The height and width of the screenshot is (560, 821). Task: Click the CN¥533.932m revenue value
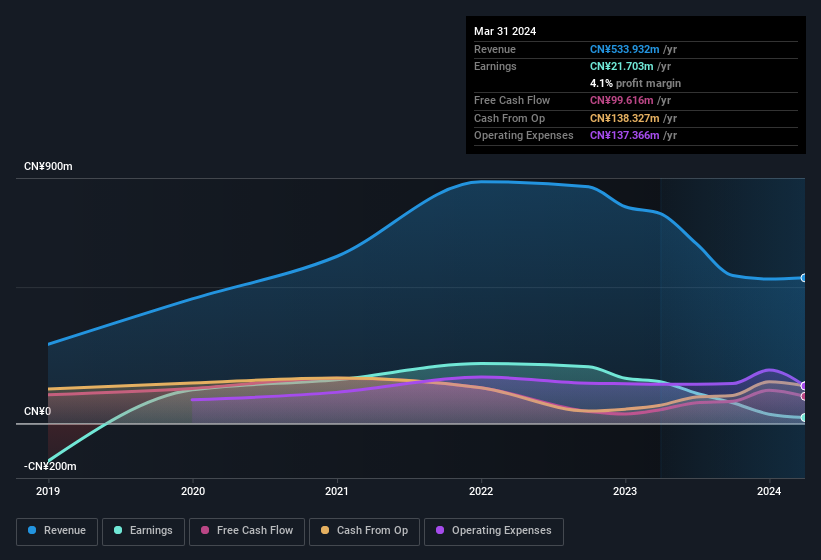(625, 49)
